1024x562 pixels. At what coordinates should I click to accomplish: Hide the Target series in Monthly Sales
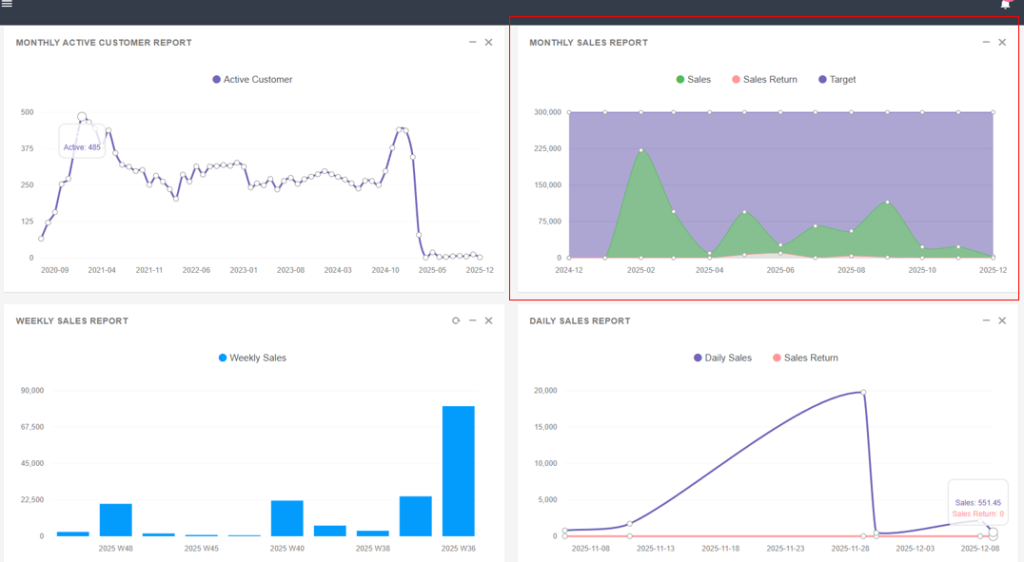[836, 79]
